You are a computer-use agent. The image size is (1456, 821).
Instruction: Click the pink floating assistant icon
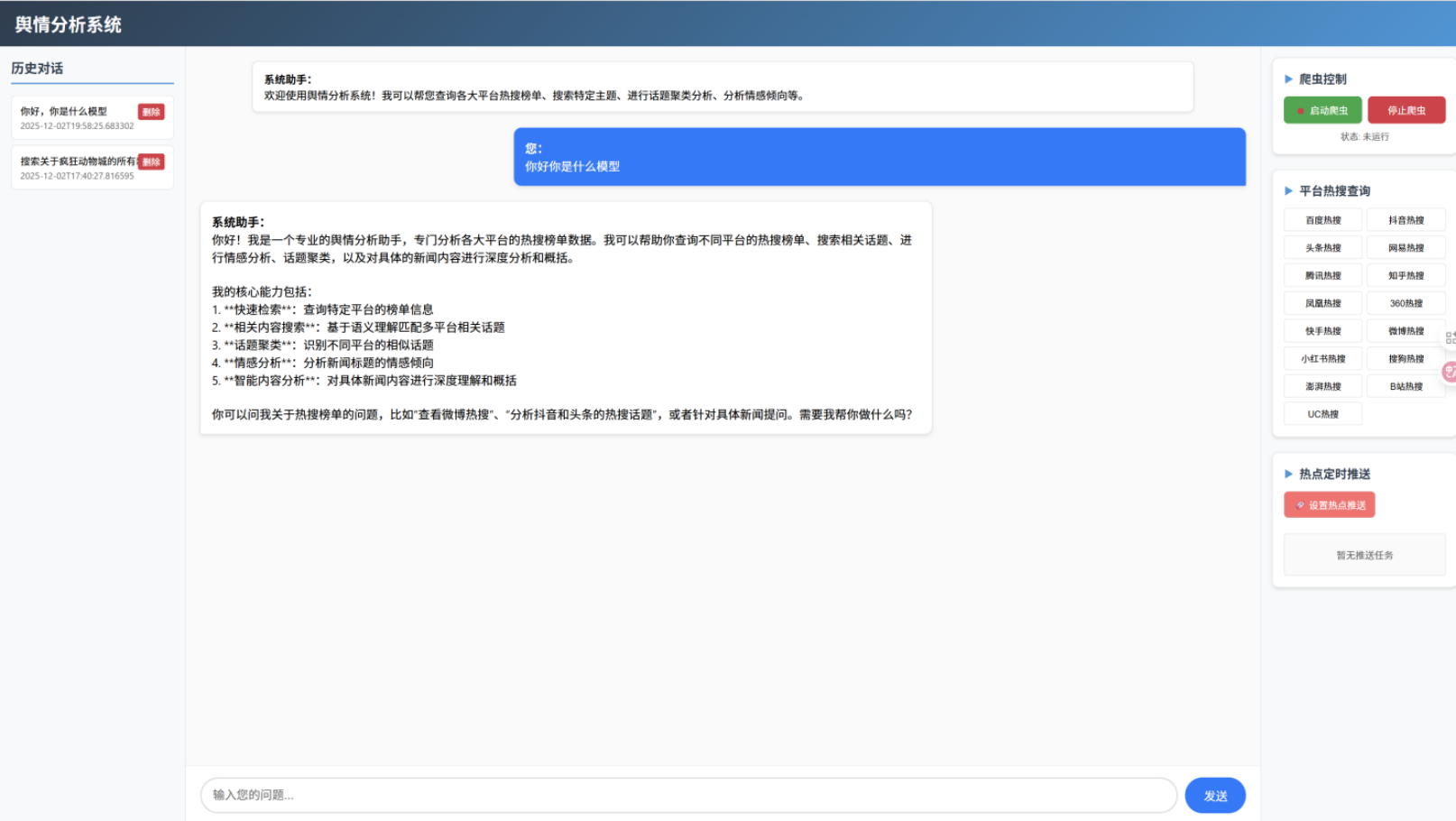pyautogui.click(x=1449, y=371)
